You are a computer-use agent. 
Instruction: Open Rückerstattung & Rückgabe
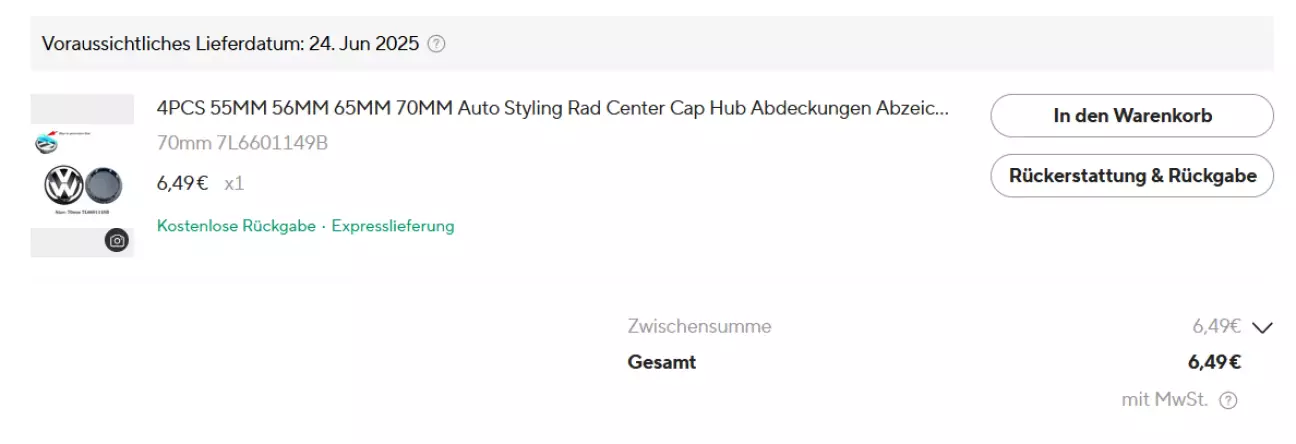point(1132,176)
